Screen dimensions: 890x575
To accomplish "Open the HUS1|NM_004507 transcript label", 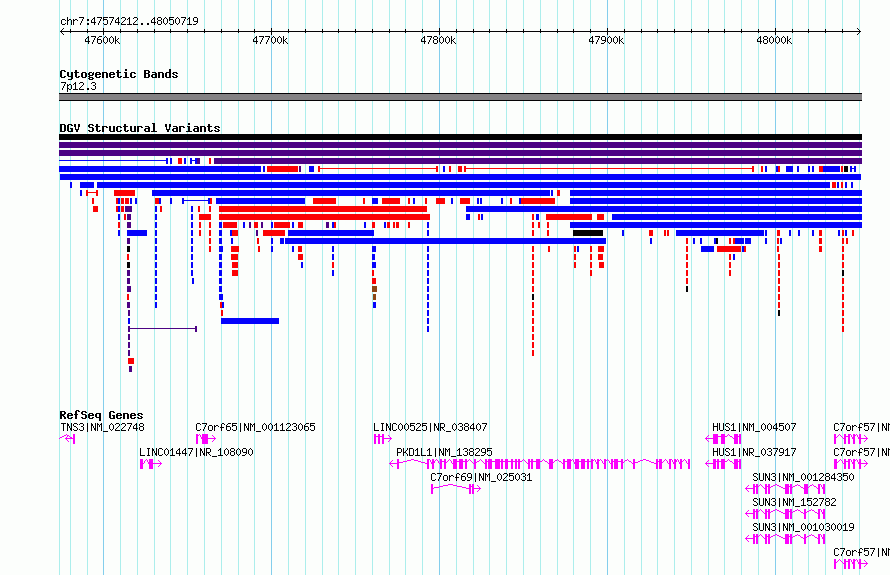I will coord(754,427).
